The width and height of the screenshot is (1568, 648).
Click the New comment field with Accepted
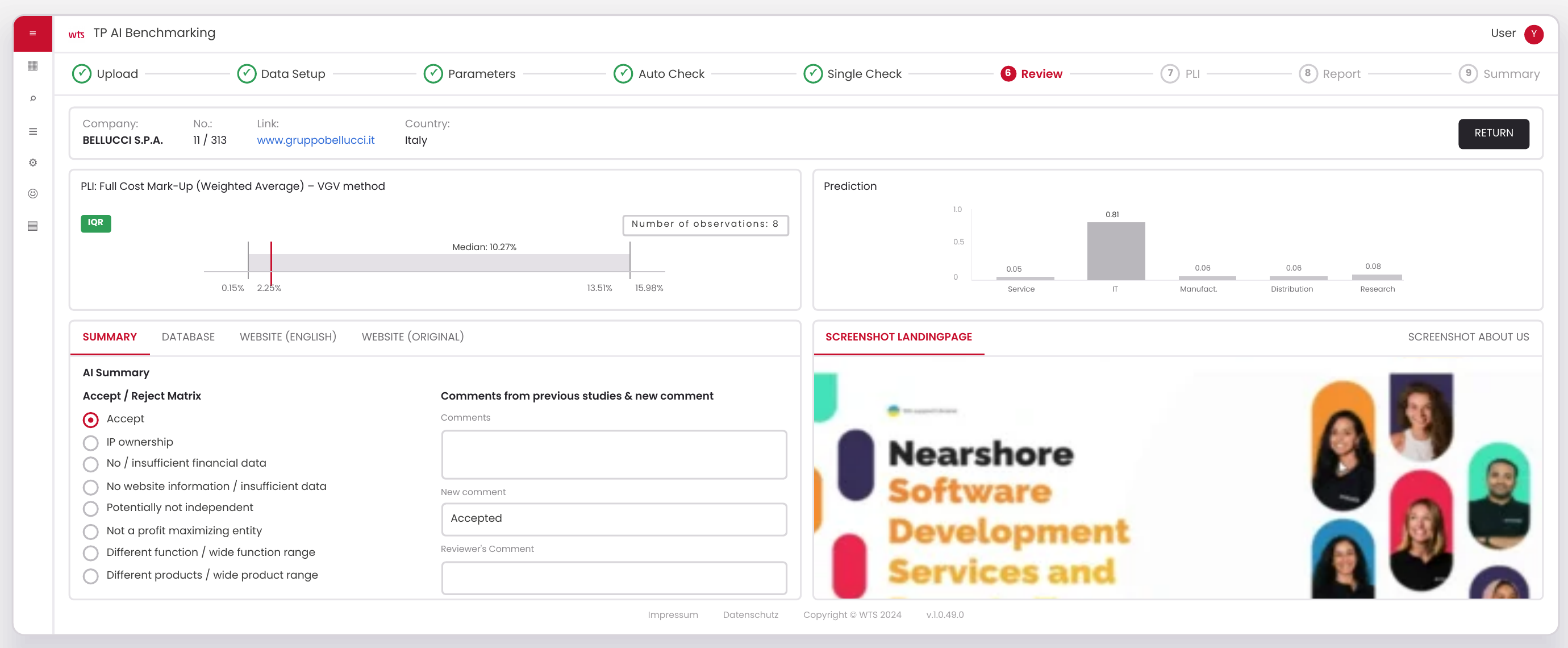(614, 519)
